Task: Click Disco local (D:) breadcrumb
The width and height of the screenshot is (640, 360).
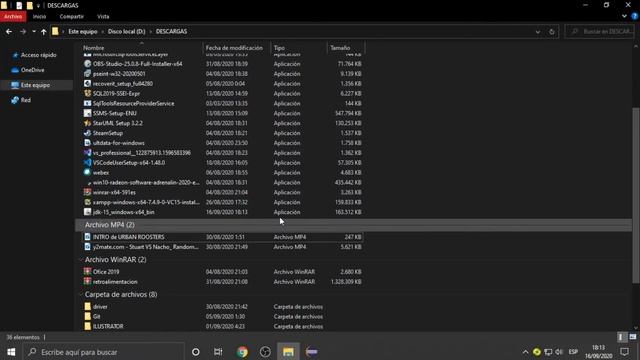Action: tap(127, 31)
